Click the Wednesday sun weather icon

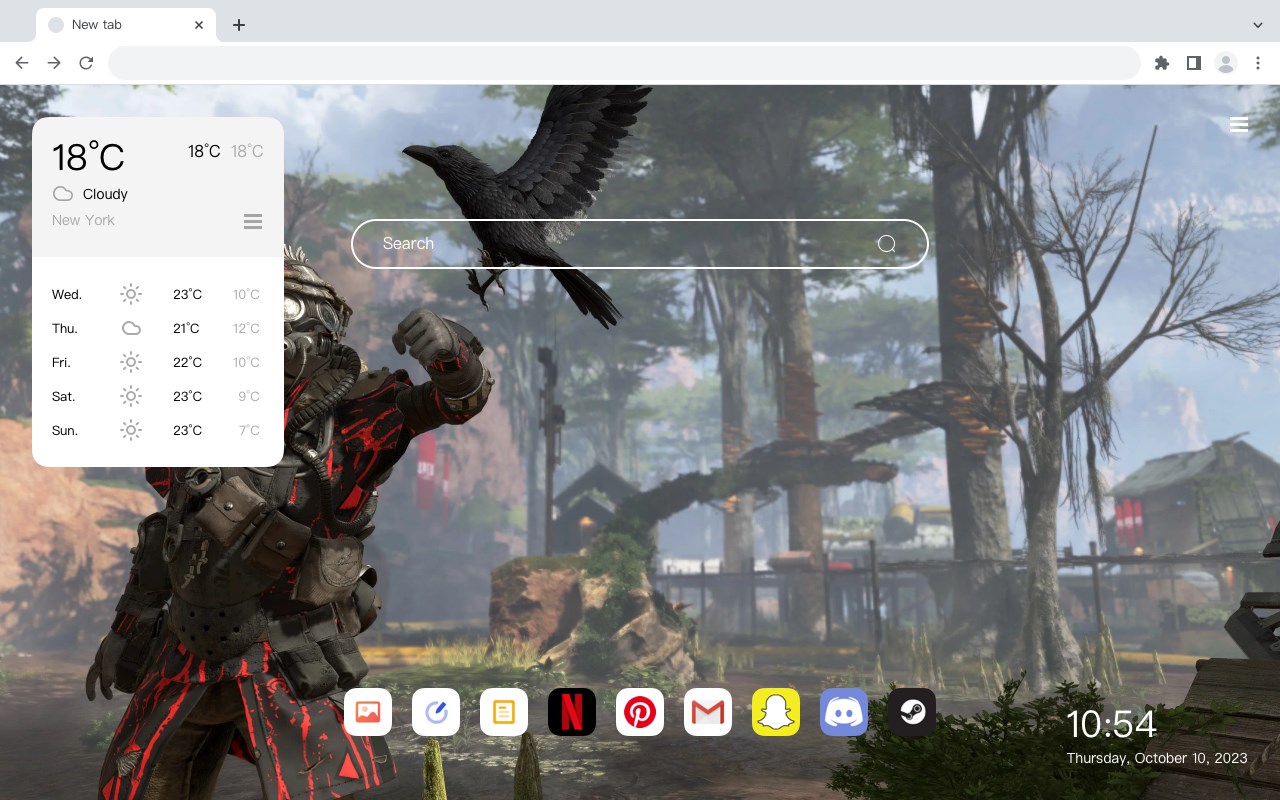[131, 294]
